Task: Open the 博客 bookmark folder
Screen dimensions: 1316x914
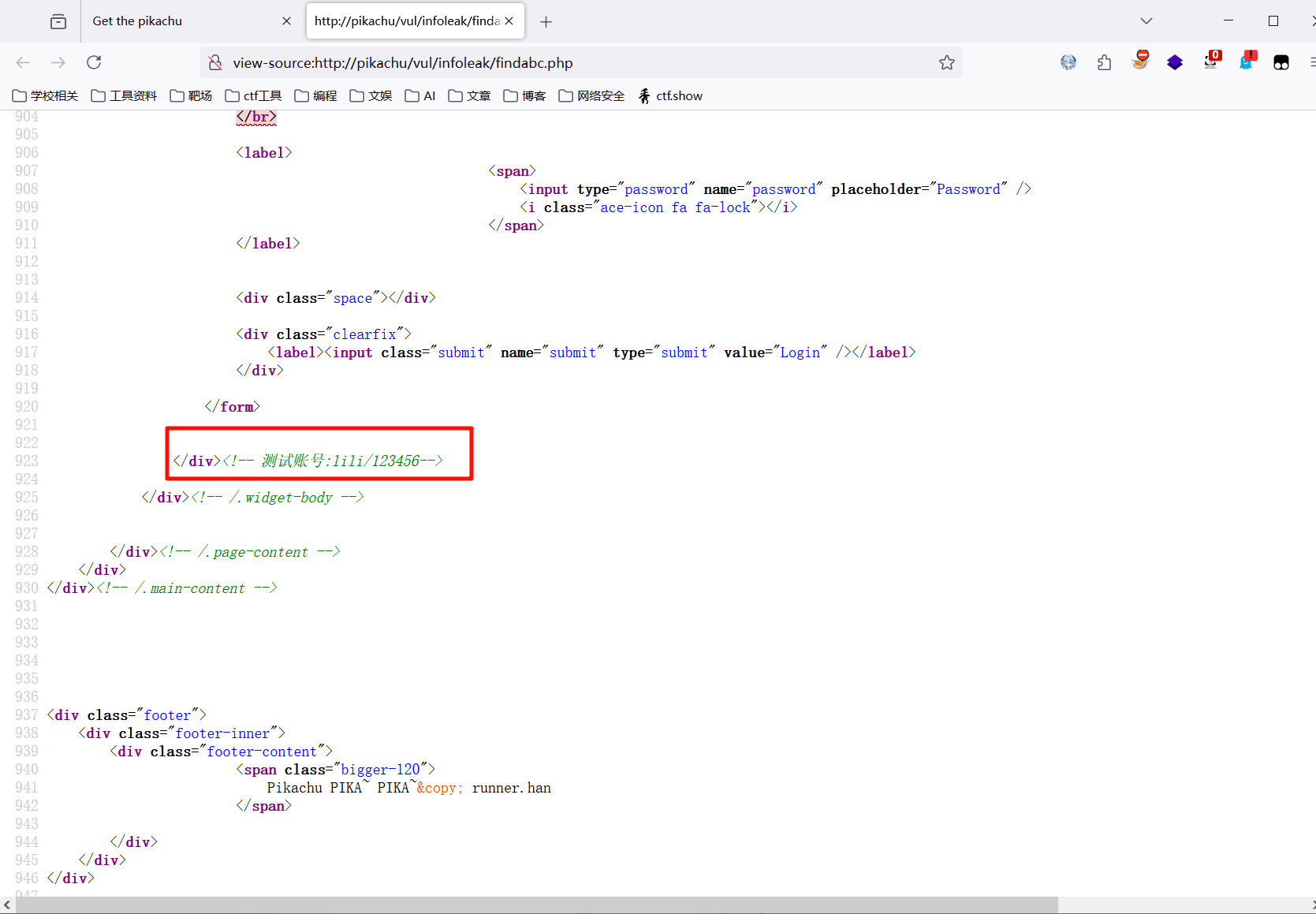Action: click(x=524, y=96)
